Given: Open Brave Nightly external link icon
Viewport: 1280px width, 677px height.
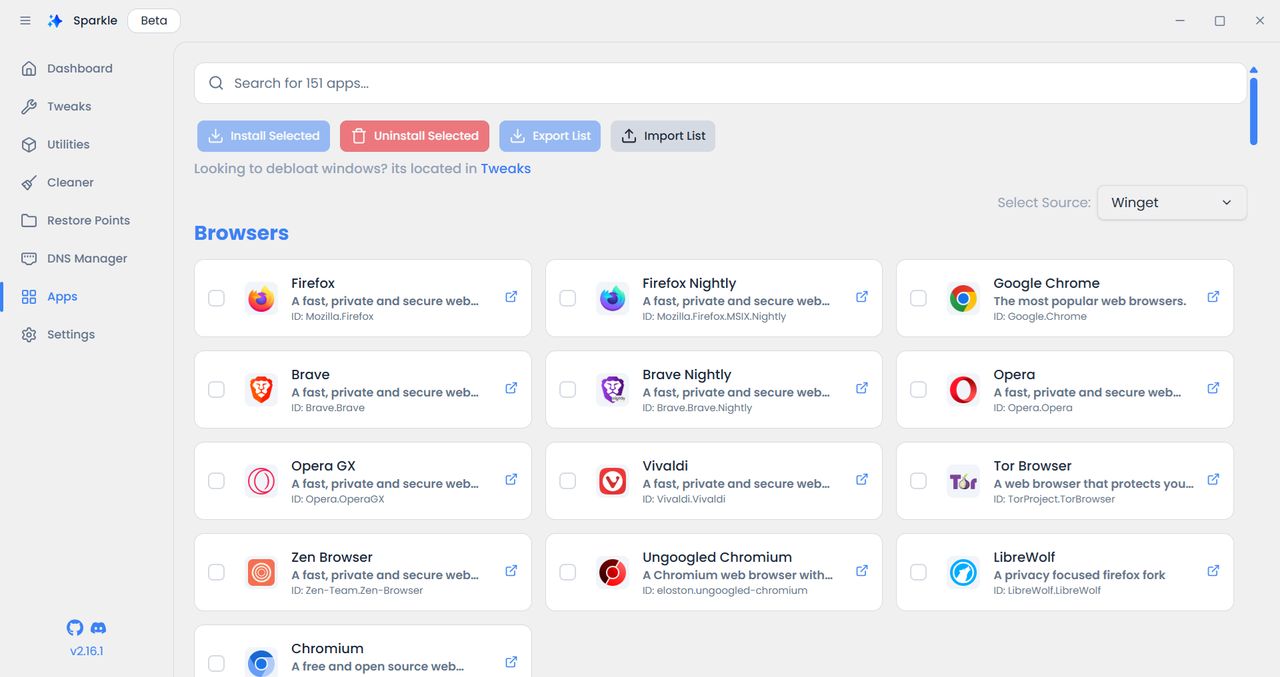Looking at the screenshot, I should [862, 388].
